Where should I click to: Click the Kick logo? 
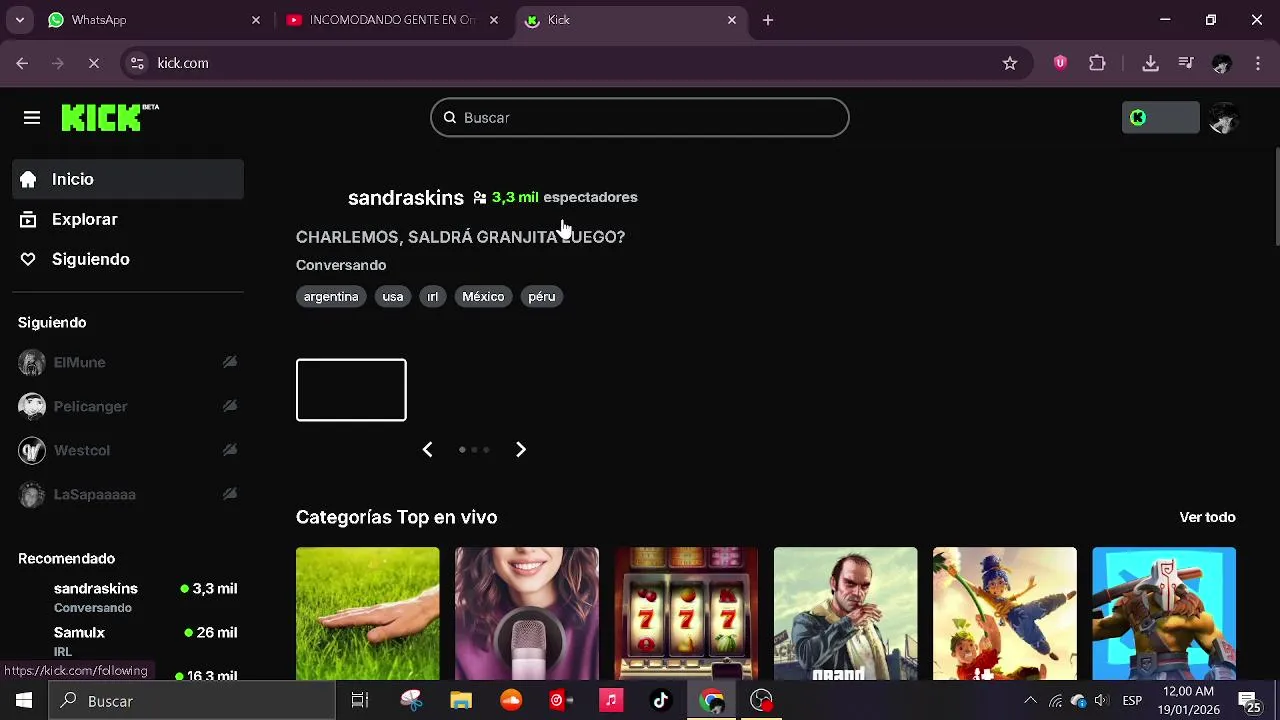pyautogui.click(x=109, y=117)
